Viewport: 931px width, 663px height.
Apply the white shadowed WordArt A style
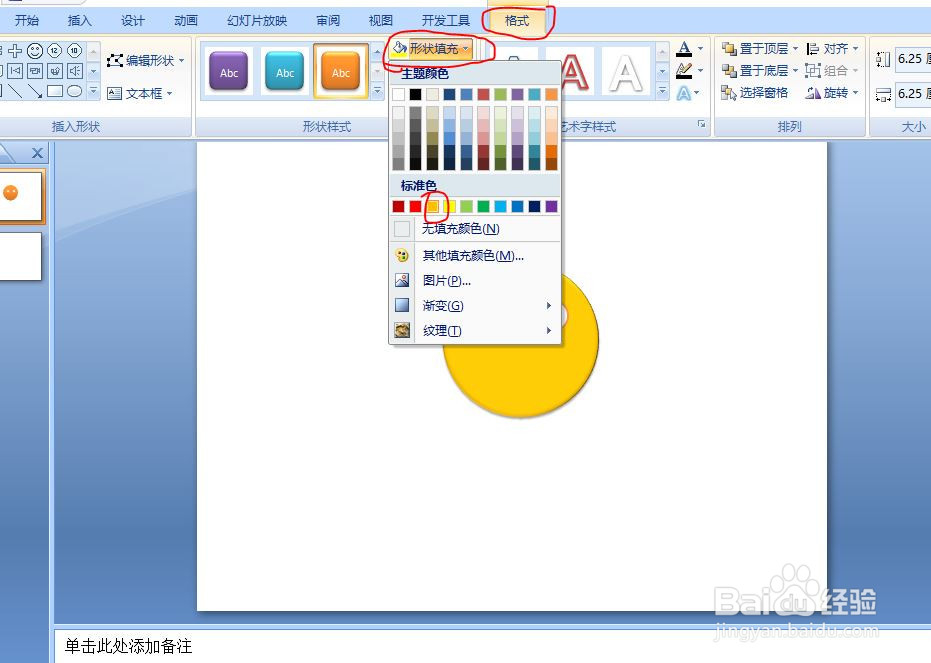(x=625, y=72)
